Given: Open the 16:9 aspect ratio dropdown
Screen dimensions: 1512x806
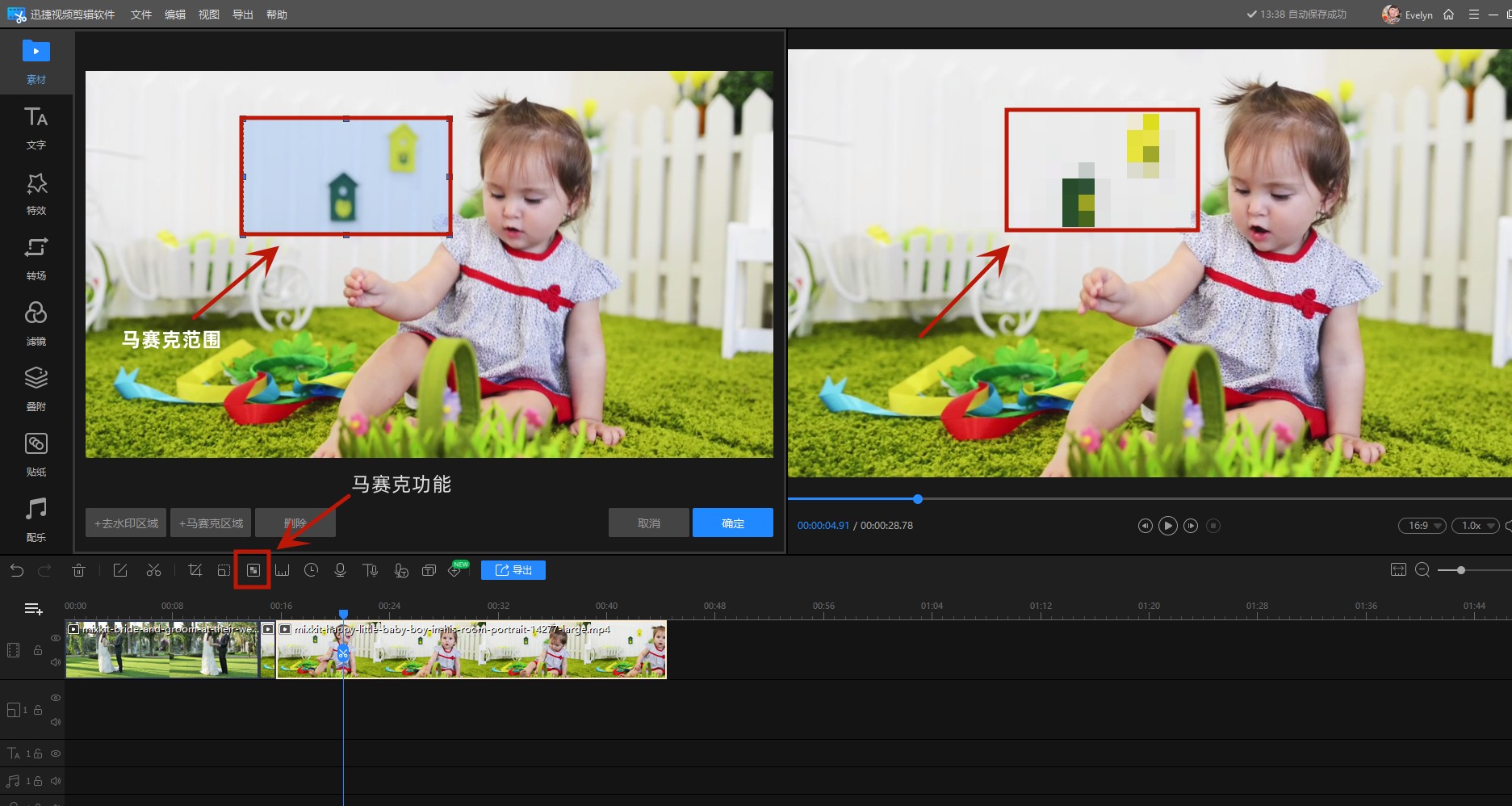Looking at the screenshot, I should 1422,526.
